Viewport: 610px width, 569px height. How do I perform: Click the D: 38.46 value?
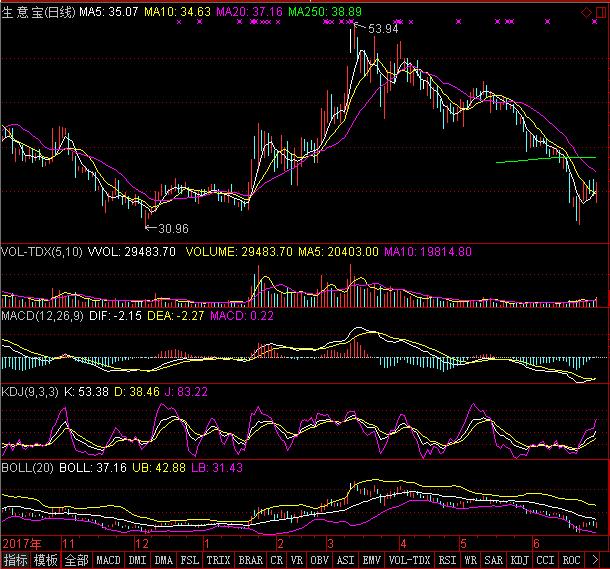137,391
